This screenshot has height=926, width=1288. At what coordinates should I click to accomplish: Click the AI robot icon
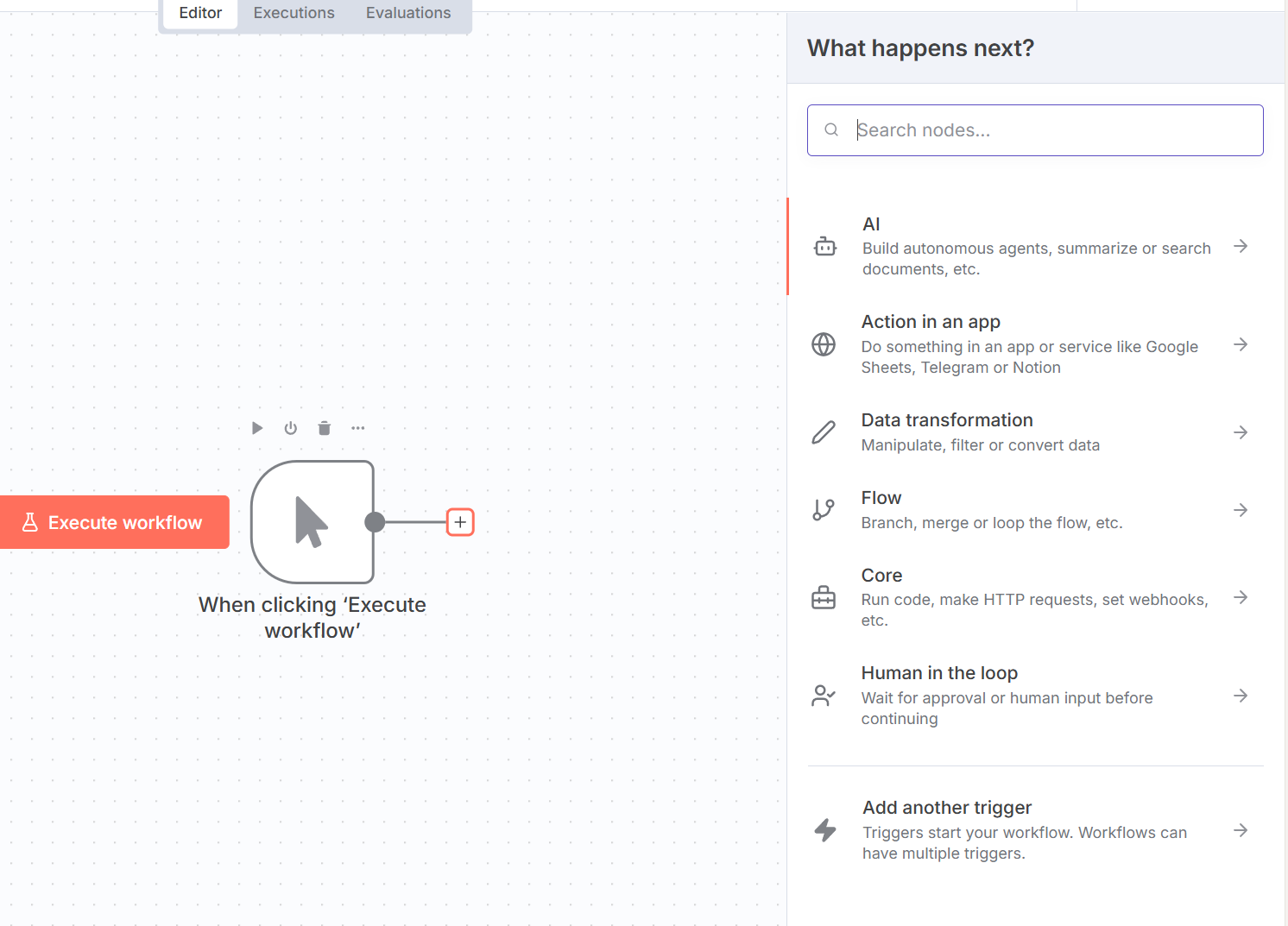coord(825,247)
